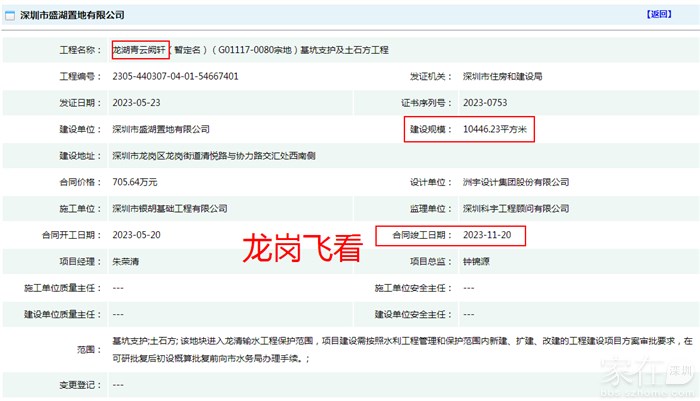Click the construction address in 龙岗区
700x401 pixels.
tap(230, 156)
